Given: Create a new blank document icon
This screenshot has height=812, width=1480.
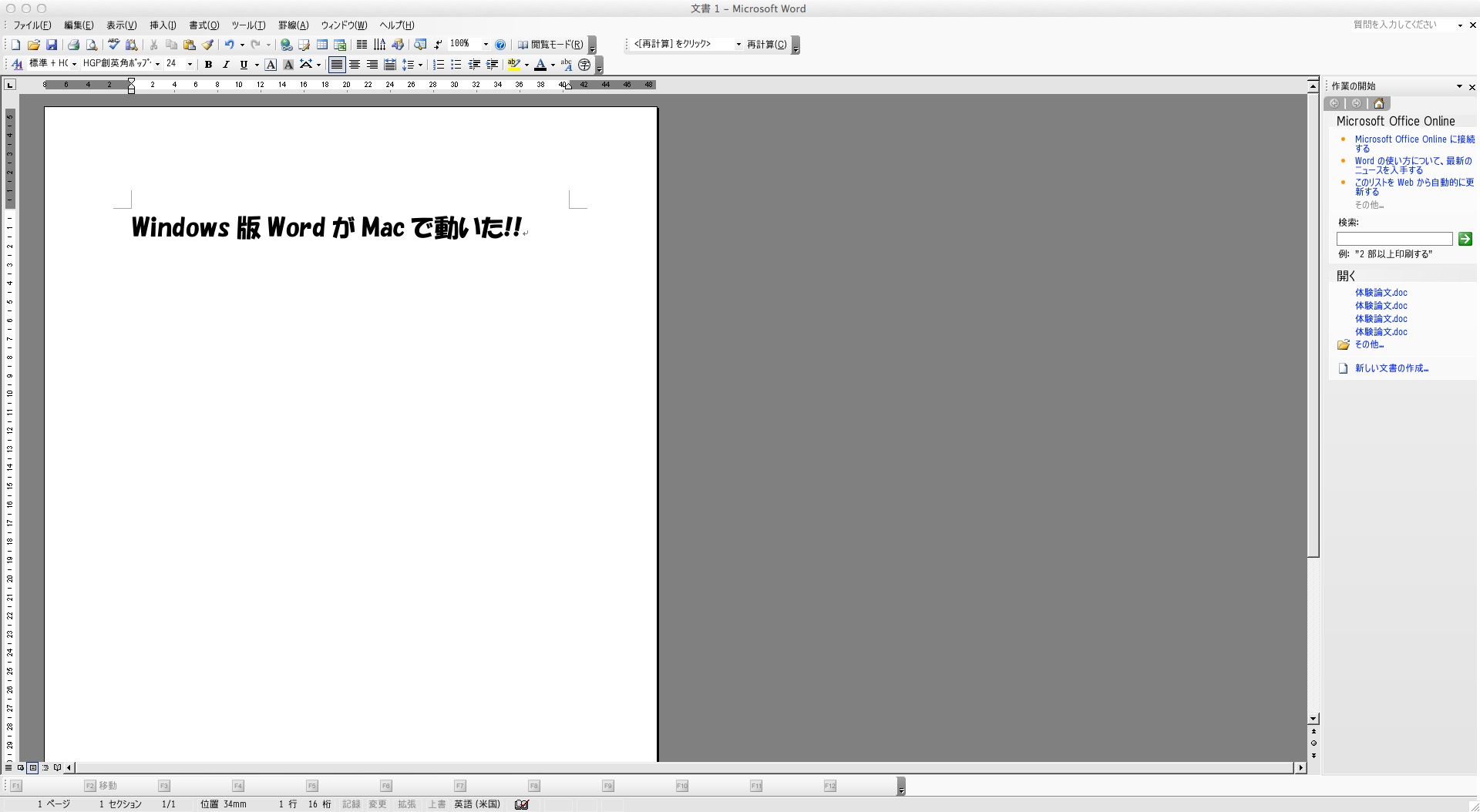Looking at the screenshot, I should [15, 45].
